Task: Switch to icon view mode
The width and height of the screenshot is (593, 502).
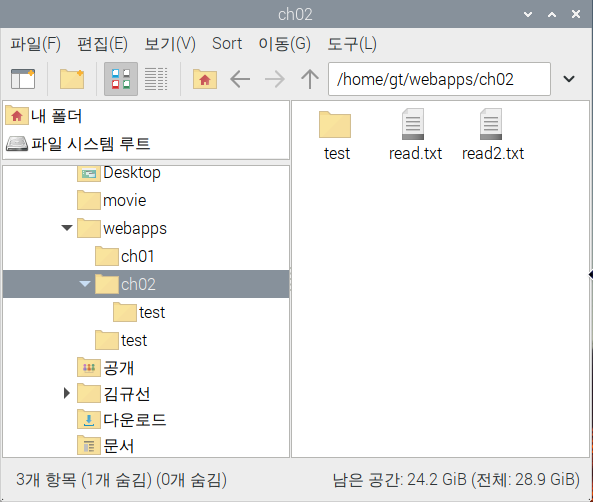Action: (x=121, y=79)
